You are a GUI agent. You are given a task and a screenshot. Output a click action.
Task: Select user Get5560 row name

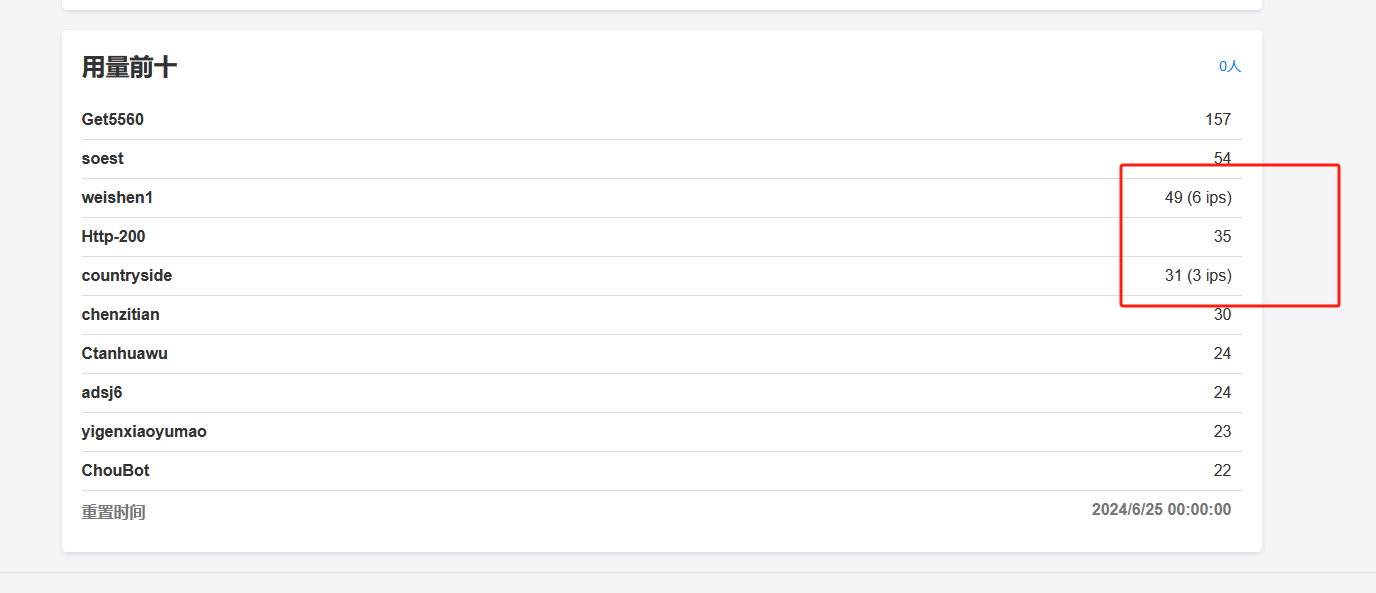tap(113, 120)
